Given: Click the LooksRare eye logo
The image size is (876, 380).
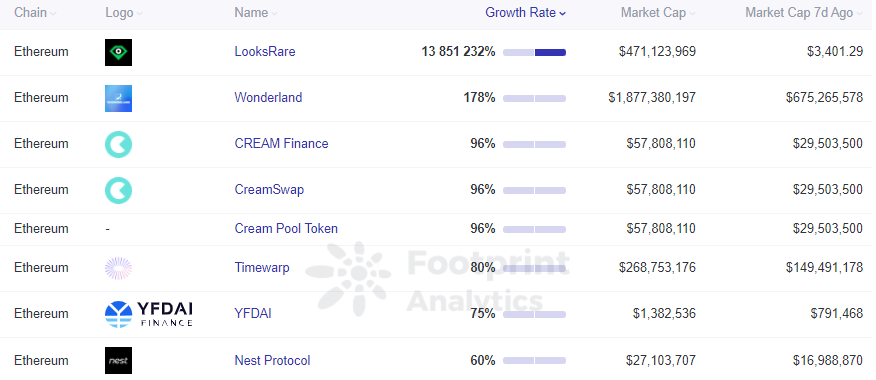Looking at the screenshot, I should click(x=118, y=53).
